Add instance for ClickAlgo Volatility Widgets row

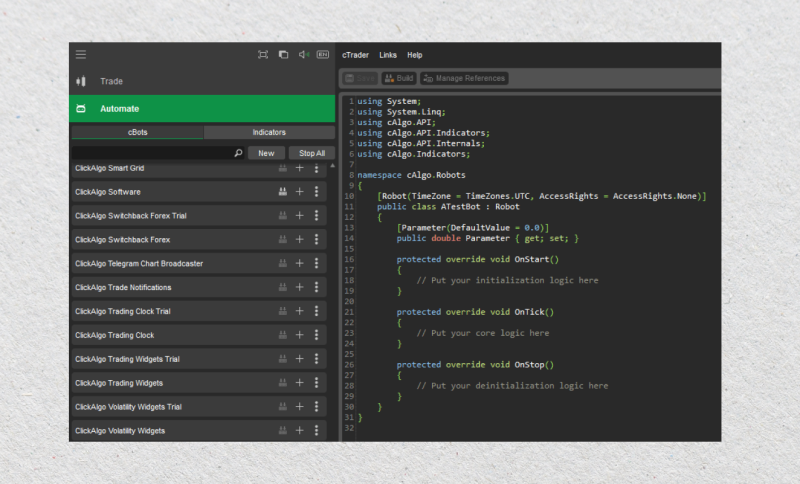click(299, 431)
